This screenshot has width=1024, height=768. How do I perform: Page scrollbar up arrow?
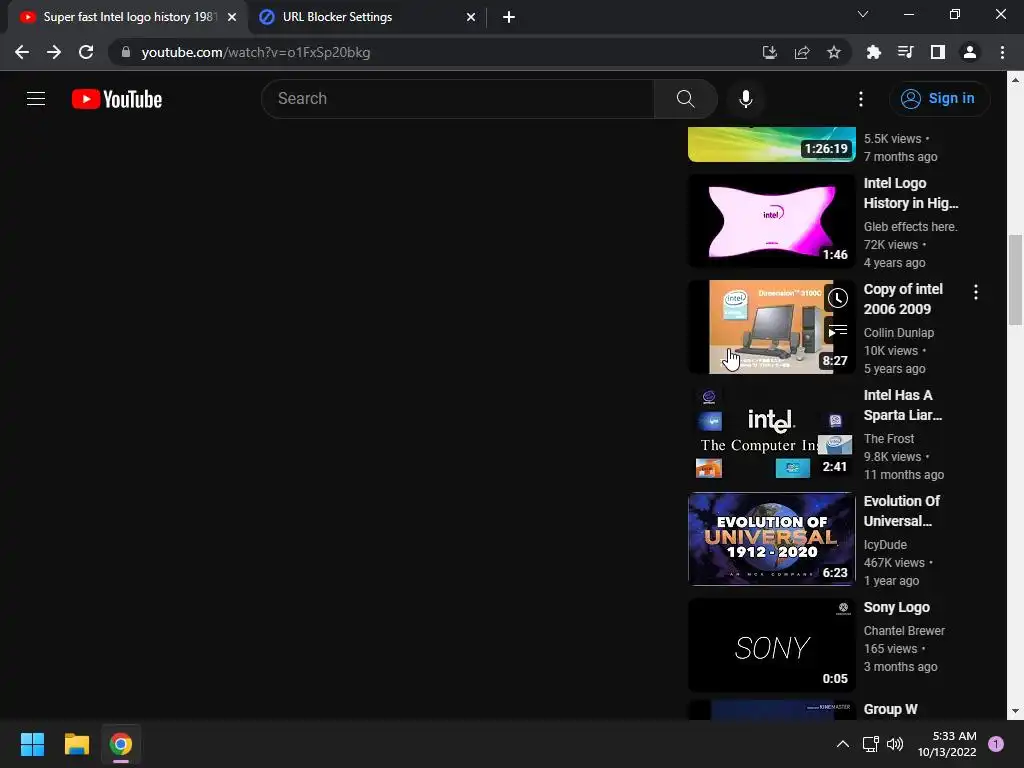(1015, 80)
